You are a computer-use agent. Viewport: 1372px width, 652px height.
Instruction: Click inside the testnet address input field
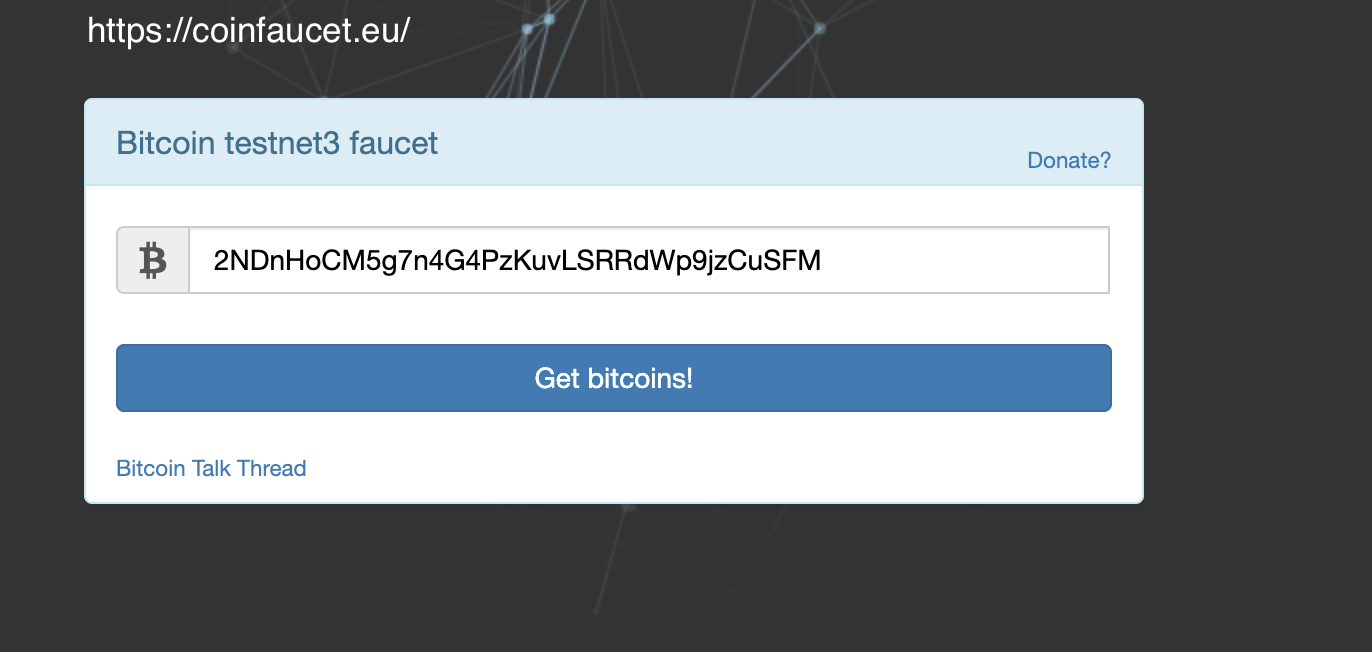pos(650,260)
